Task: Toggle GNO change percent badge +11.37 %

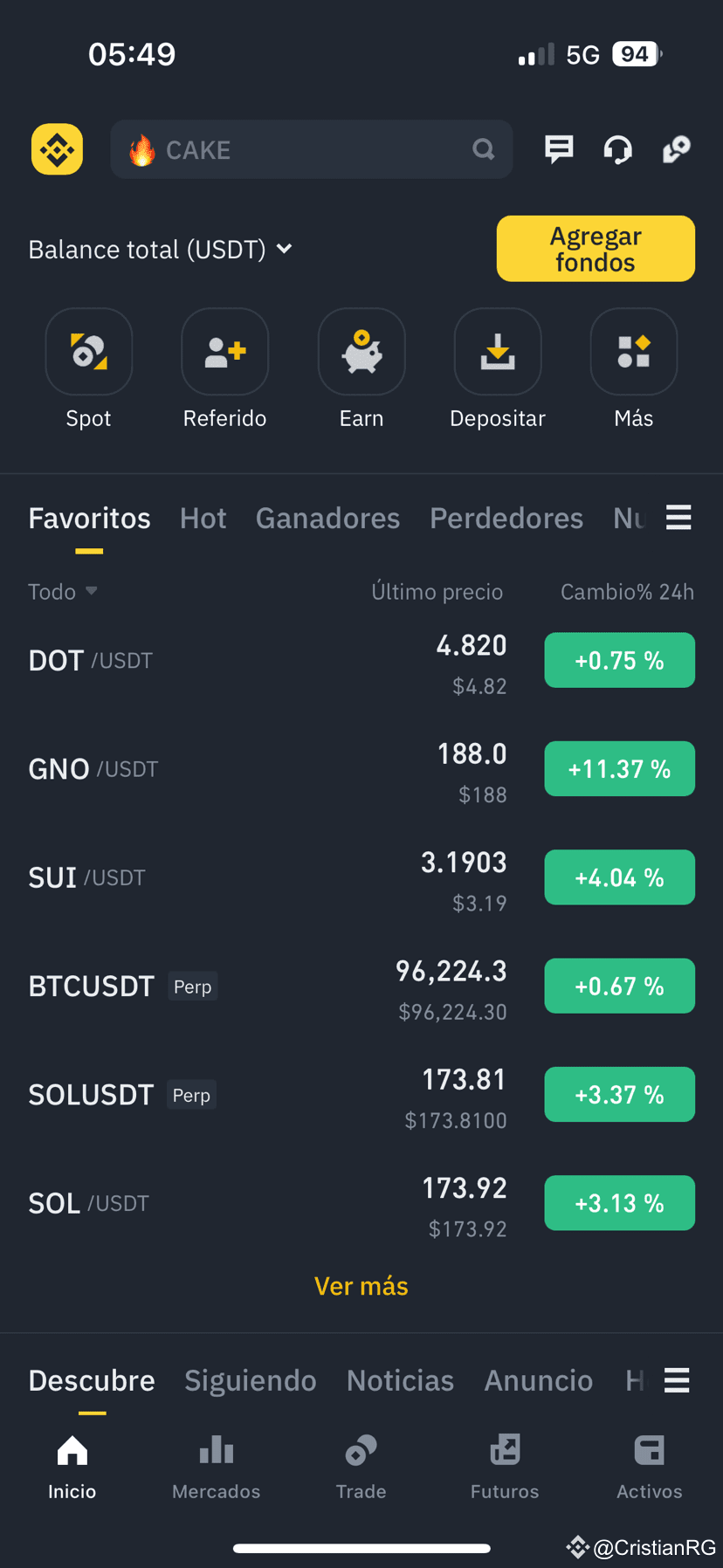Action: [x=620, y=769]
